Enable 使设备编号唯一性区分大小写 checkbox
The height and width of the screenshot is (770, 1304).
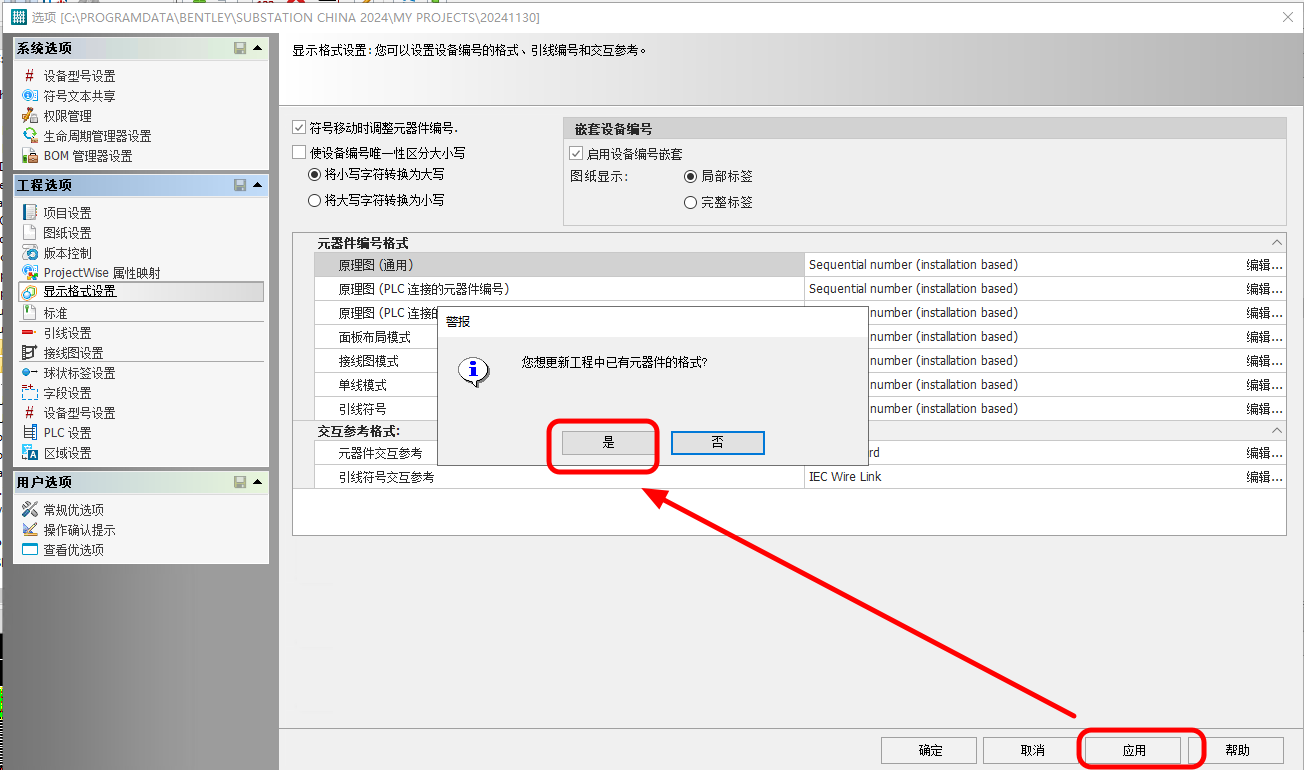298,153
